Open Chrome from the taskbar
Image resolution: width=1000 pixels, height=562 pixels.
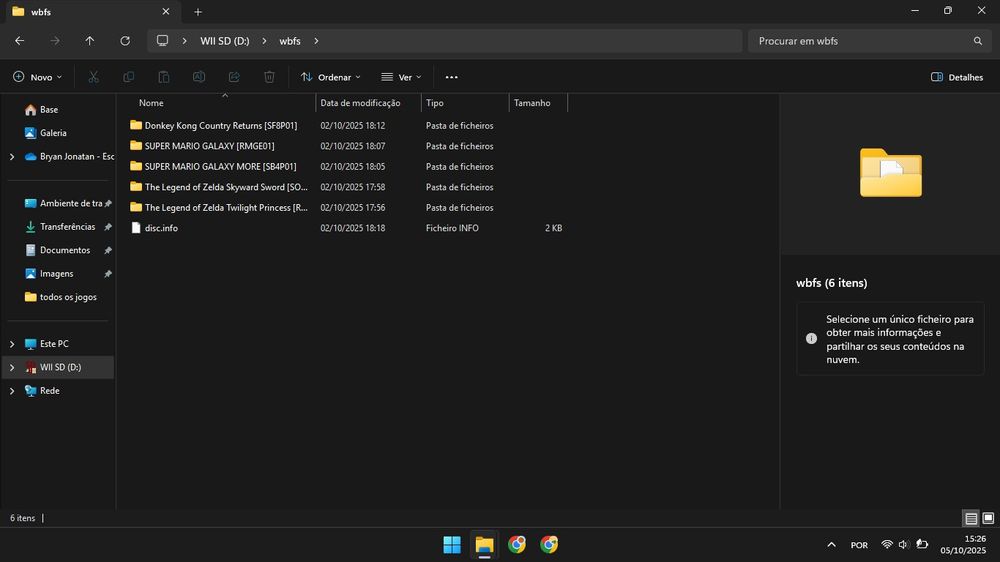[517, 544]
